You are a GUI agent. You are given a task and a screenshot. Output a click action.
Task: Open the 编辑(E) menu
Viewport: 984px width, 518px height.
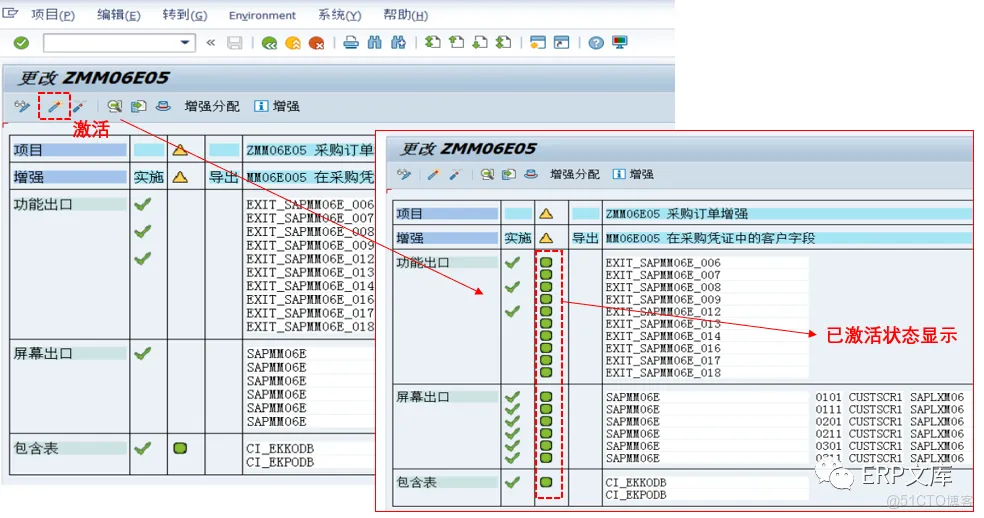click(118, 15)
